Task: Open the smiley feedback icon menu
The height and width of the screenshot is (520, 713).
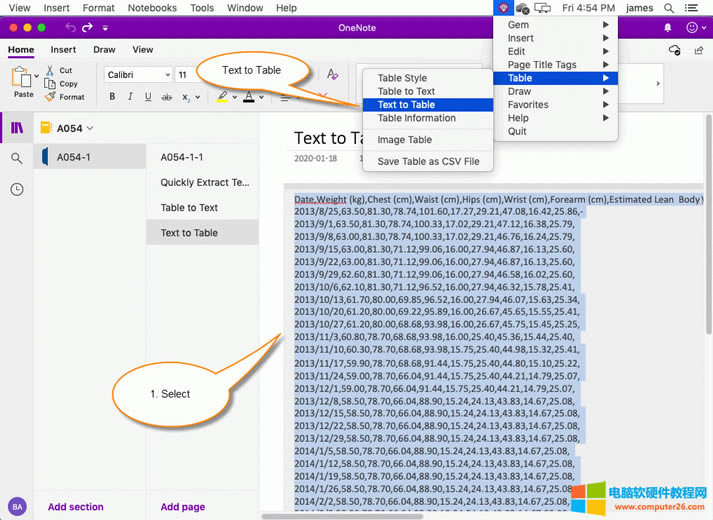Action: click(696, 28)
